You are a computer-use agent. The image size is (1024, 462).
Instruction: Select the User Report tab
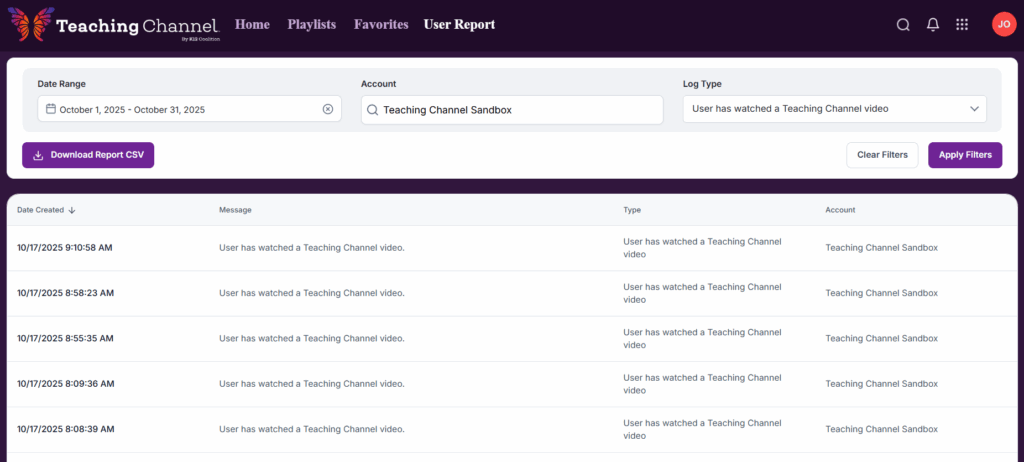pos(459,25)
